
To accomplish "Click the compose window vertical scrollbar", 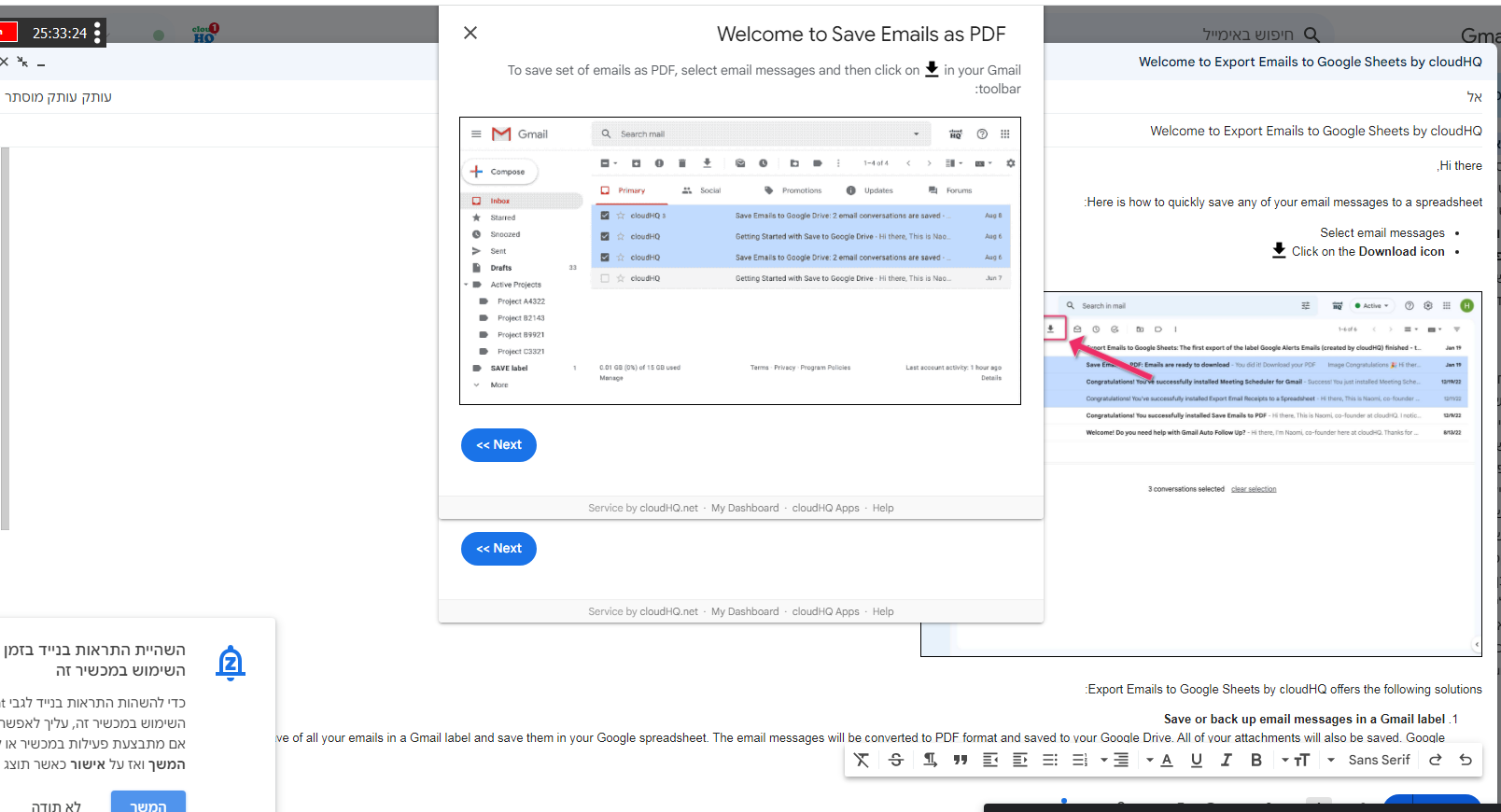I will point(5,338).
